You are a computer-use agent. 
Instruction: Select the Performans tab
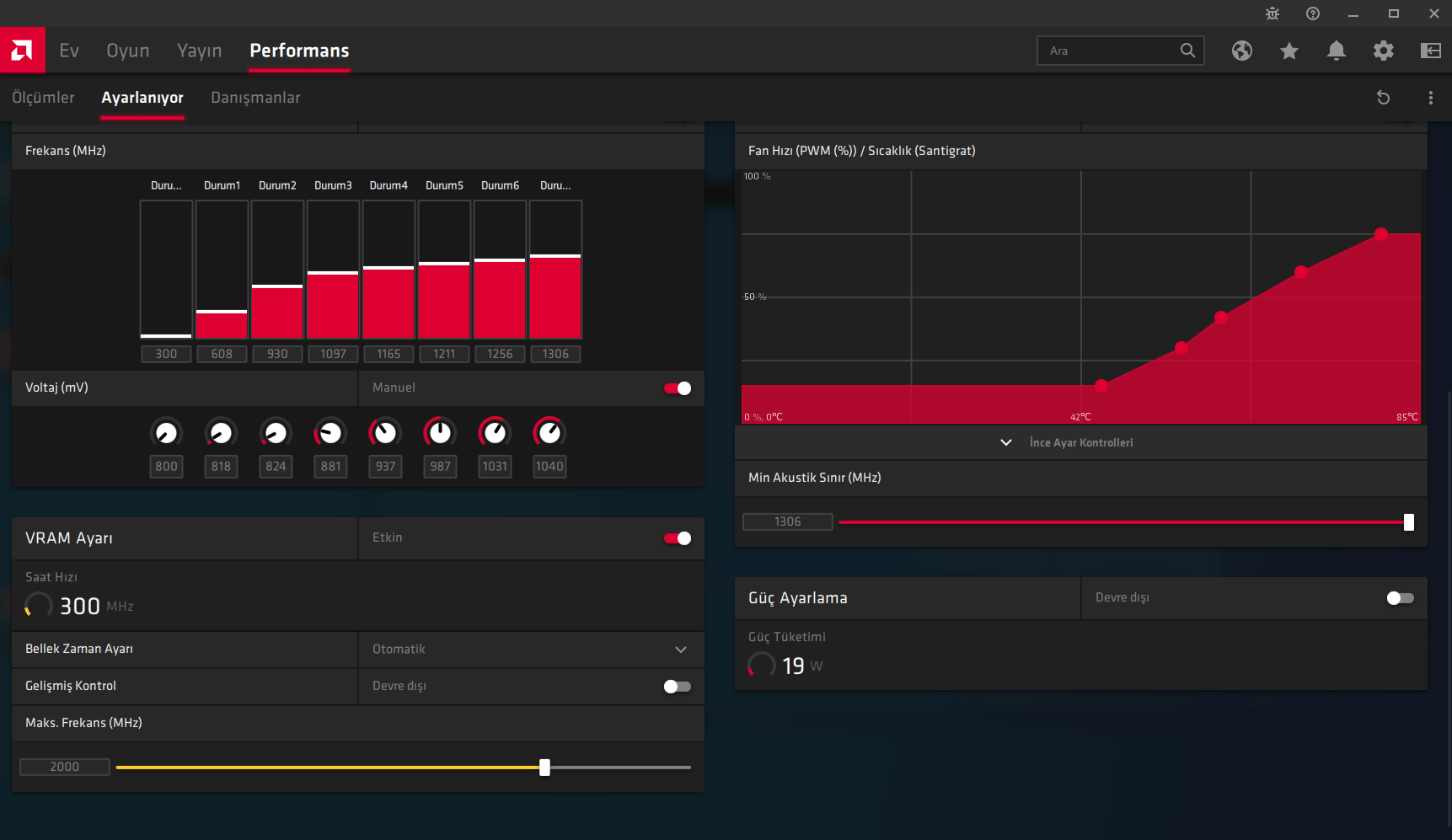coord(299,51)
